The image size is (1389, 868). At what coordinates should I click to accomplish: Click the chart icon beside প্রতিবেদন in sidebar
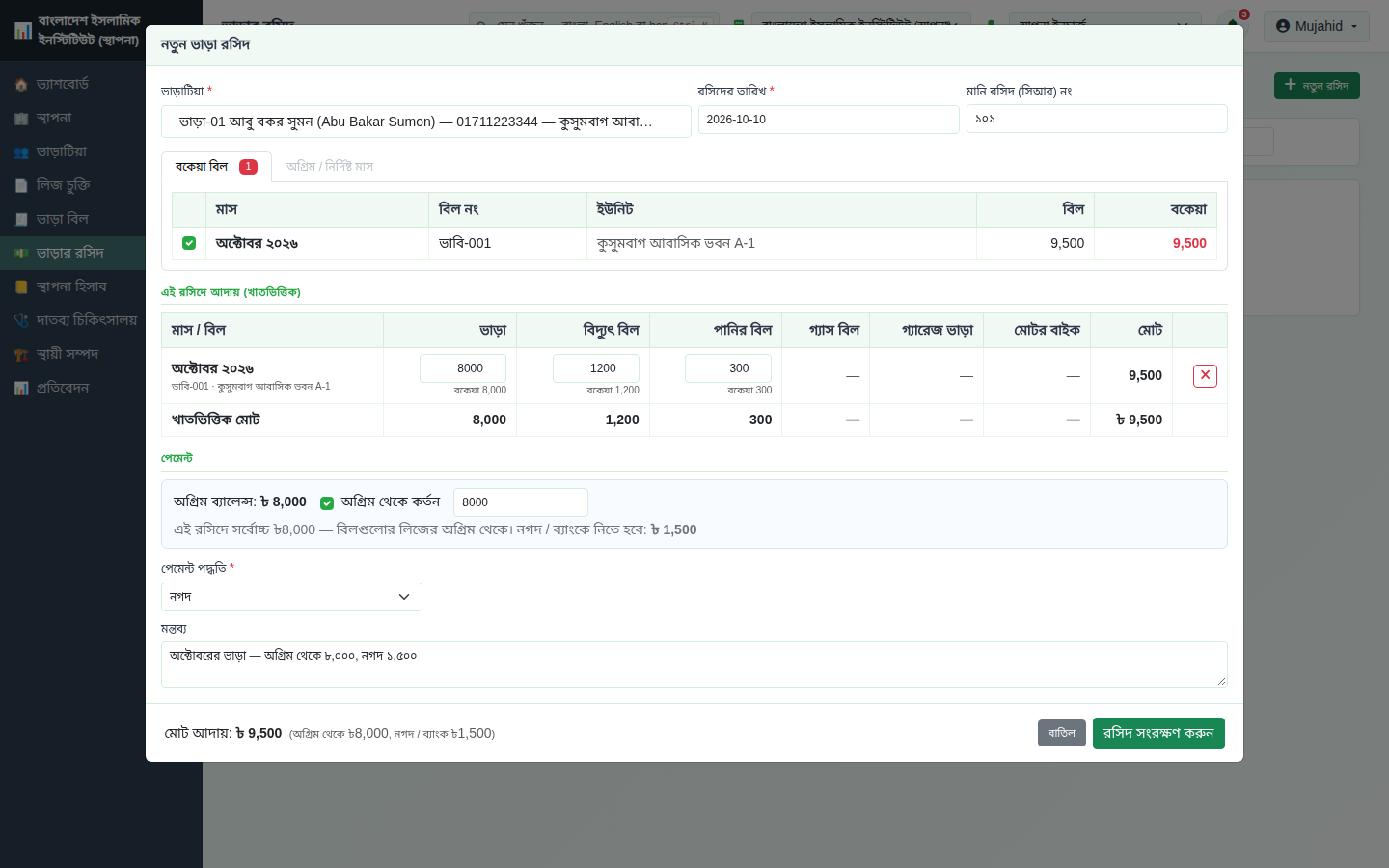point(21,389)
